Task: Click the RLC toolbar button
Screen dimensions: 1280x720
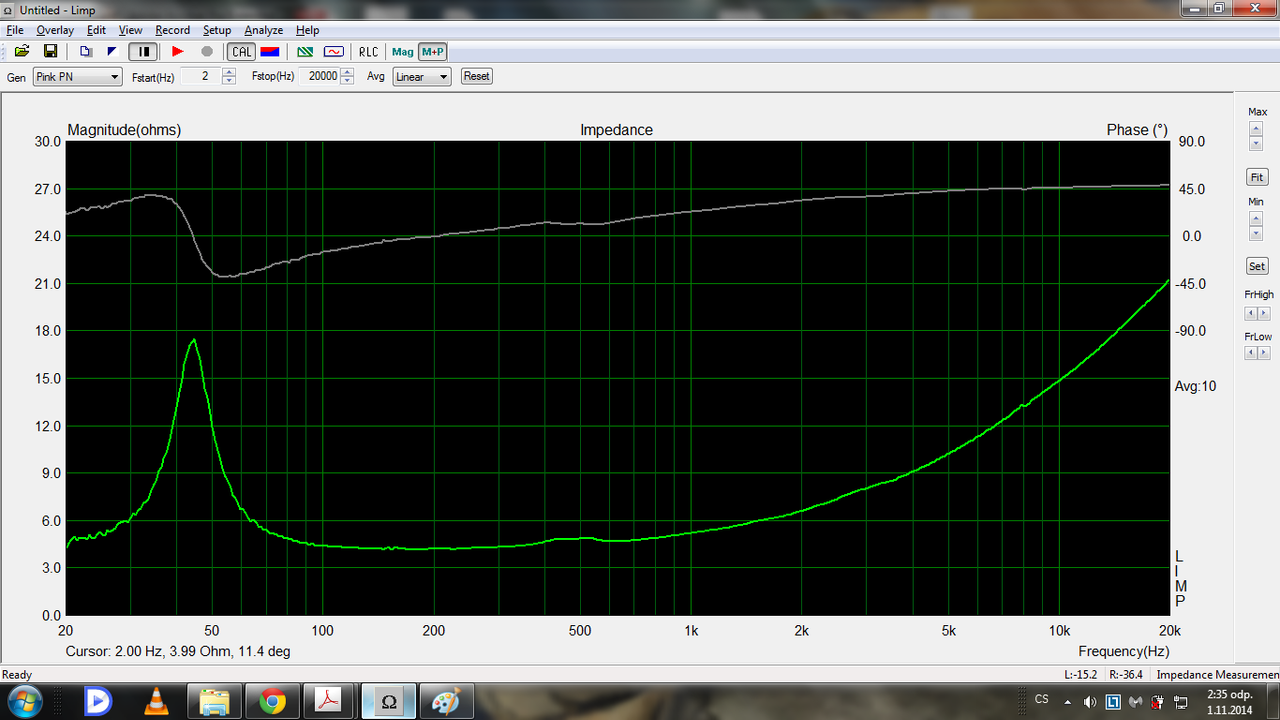Action: (369, 51)
